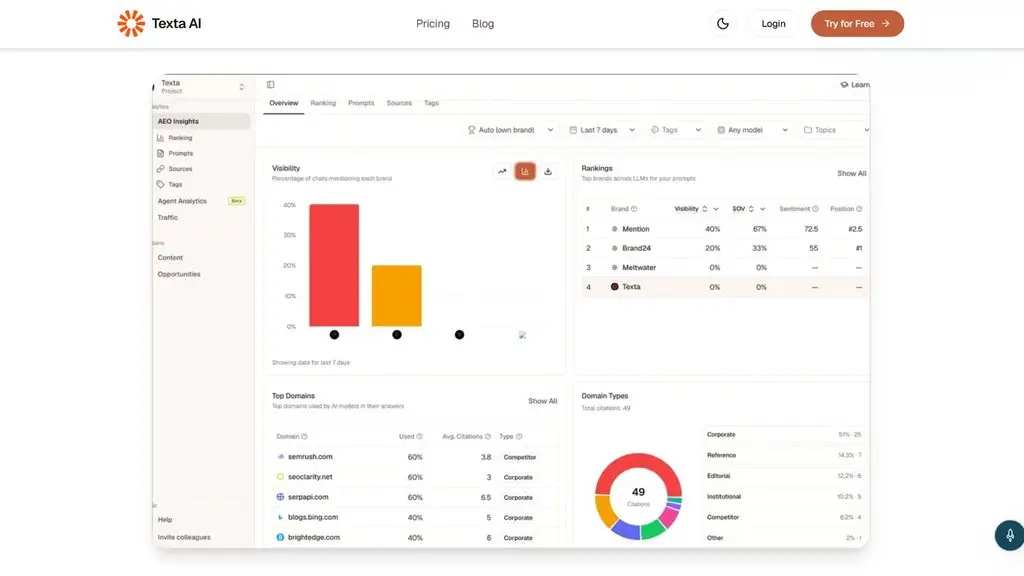1024x576 pixels.
Task: Click the Texta AI sunburst logo
Action: click(131, 24)
